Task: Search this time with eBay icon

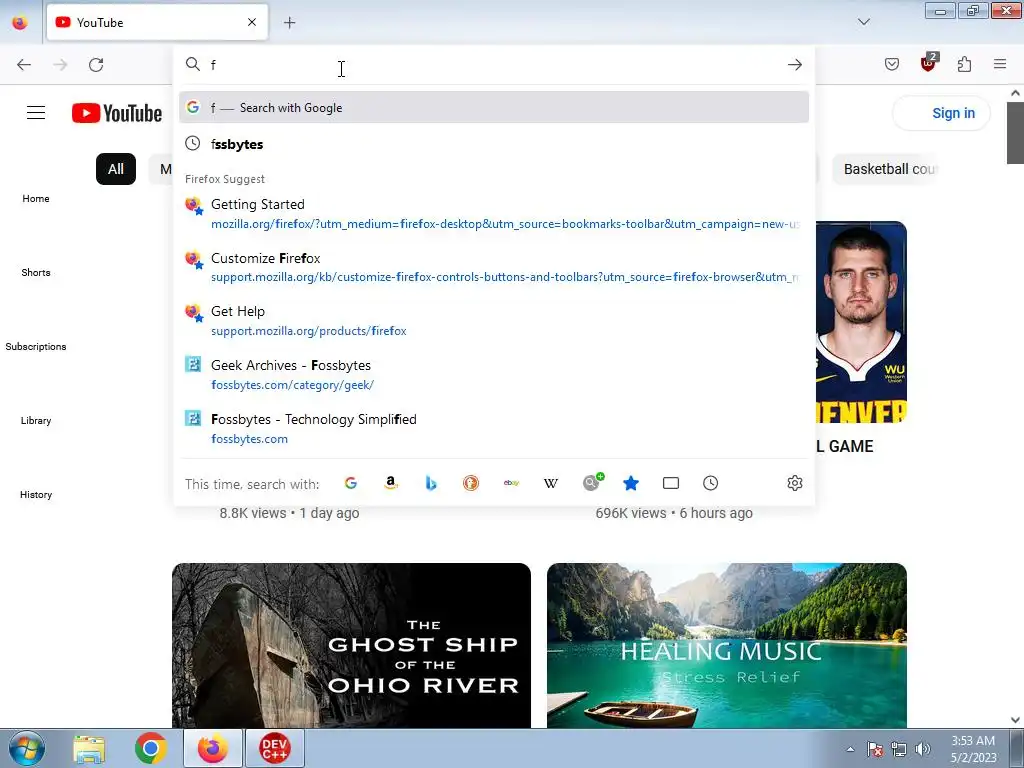Action: pos(511,483)
